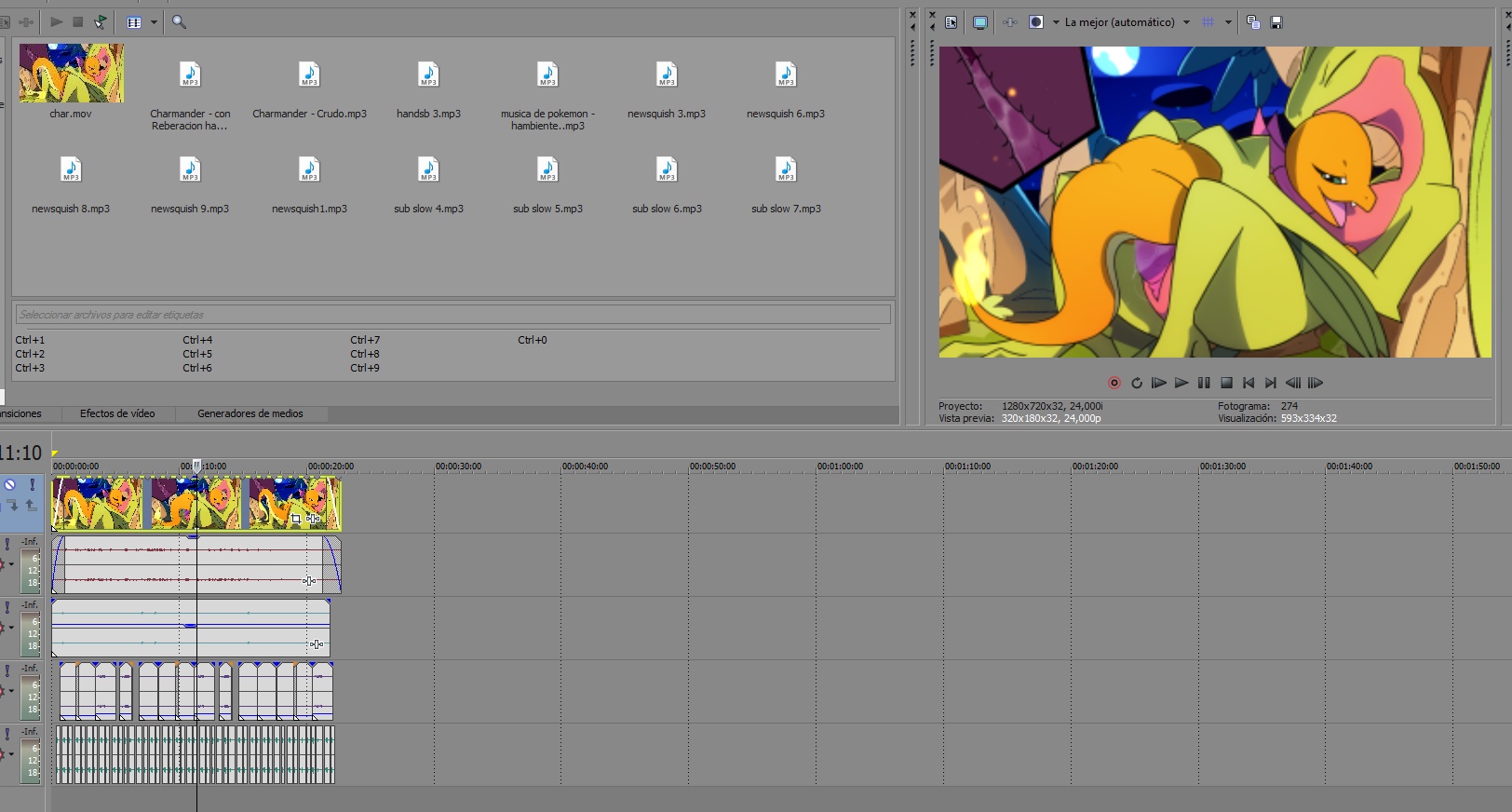Click the event pan/crop icon on video clip
The height and width of the screenshot is (812, 1512).
296,519
